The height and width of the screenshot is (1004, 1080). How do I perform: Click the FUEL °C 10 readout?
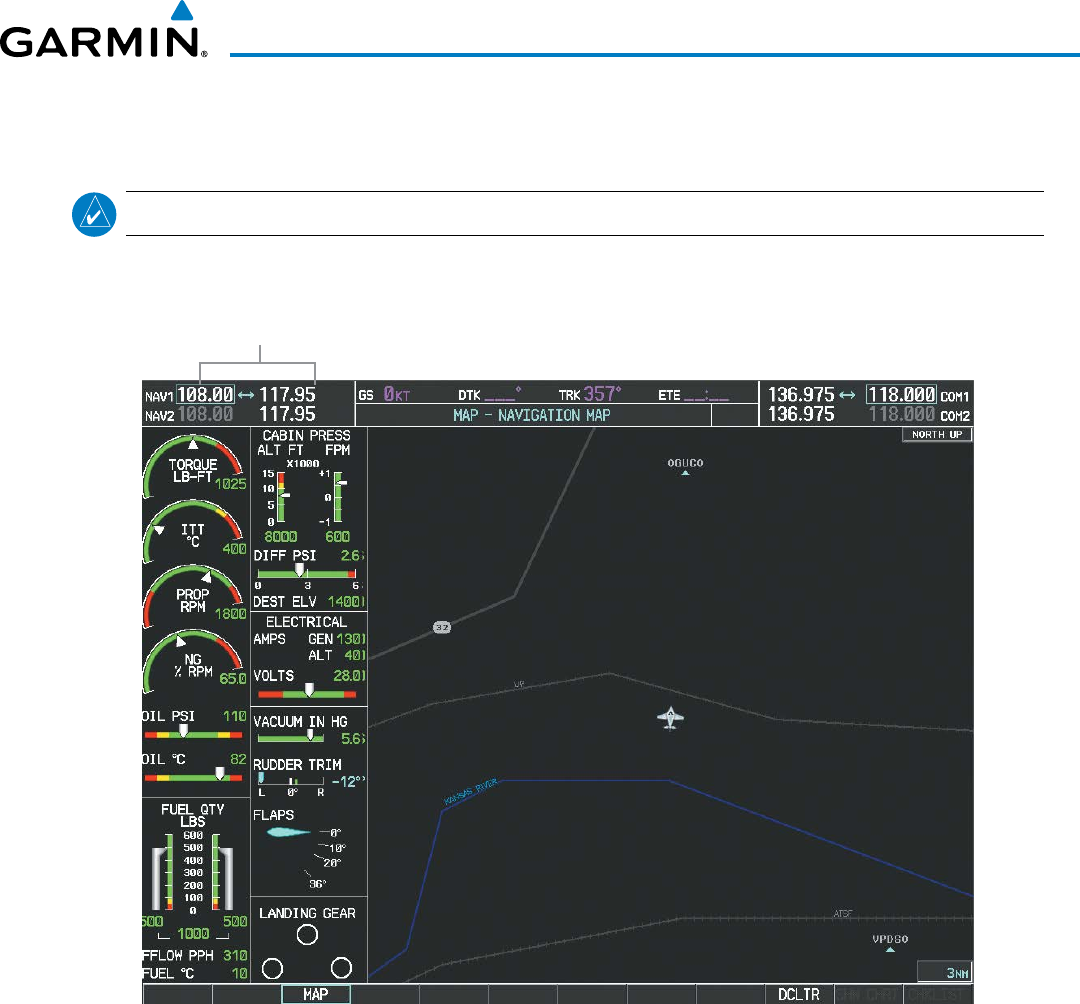[194, 973]
